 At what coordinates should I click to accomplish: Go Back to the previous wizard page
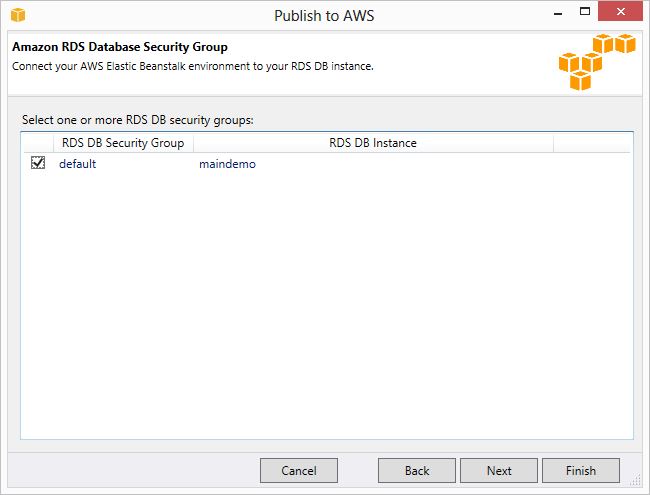(x=417, y=471)
